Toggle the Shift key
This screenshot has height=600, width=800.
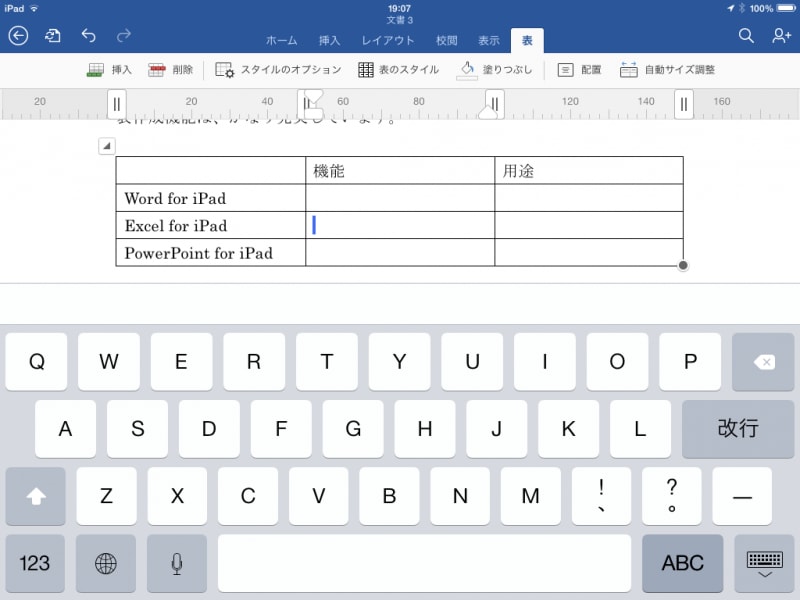point(35,496)
